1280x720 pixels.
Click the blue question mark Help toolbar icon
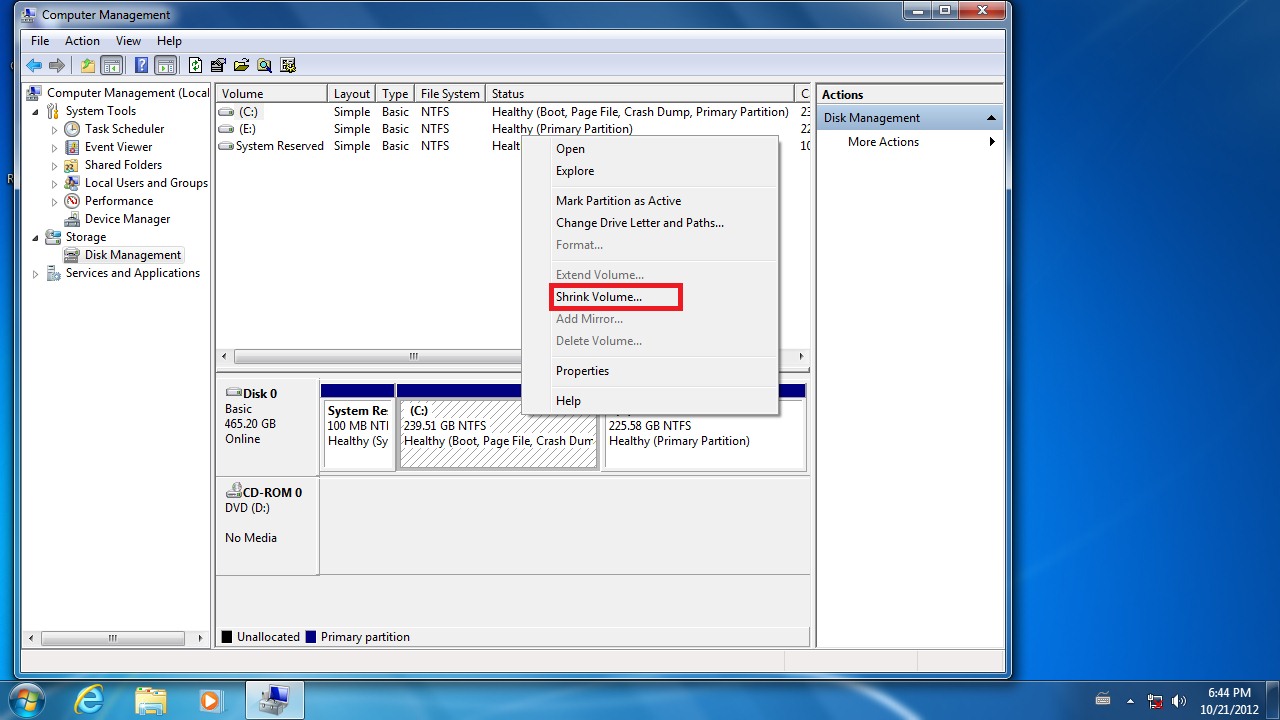pos(142,66)
